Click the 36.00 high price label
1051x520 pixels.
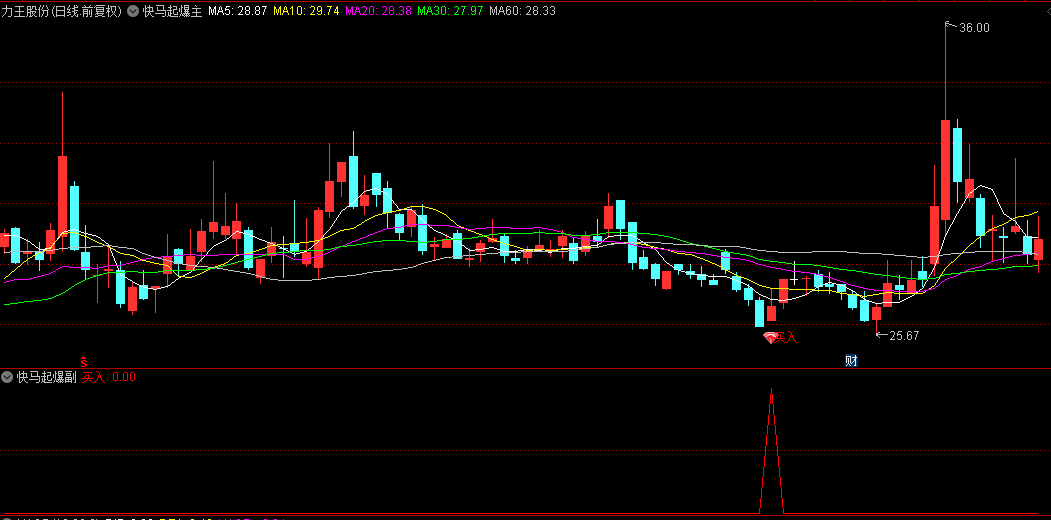point(974,27)
